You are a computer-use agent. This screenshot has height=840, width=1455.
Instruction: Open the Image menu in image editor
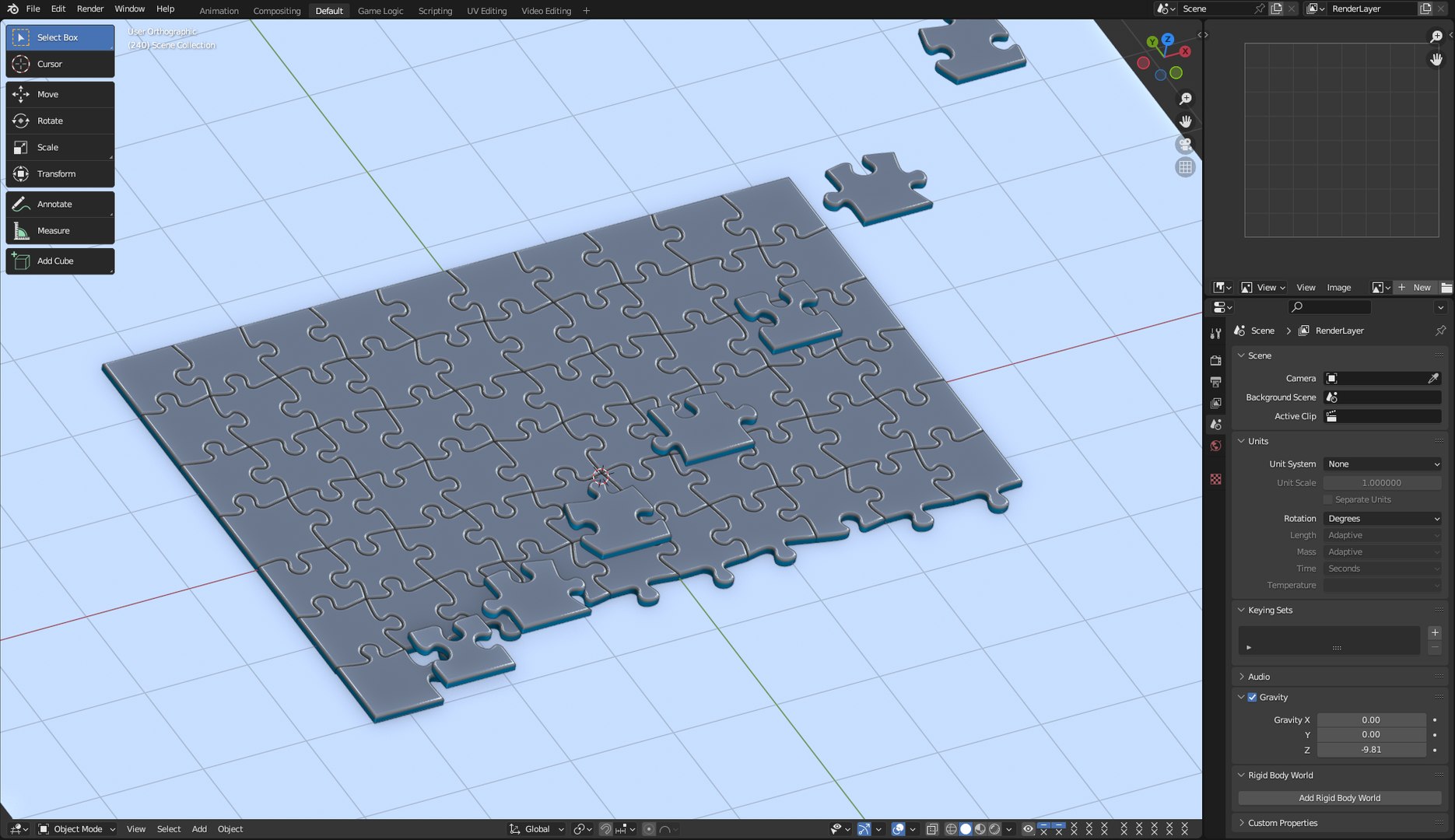click(x=1338, y=288)
